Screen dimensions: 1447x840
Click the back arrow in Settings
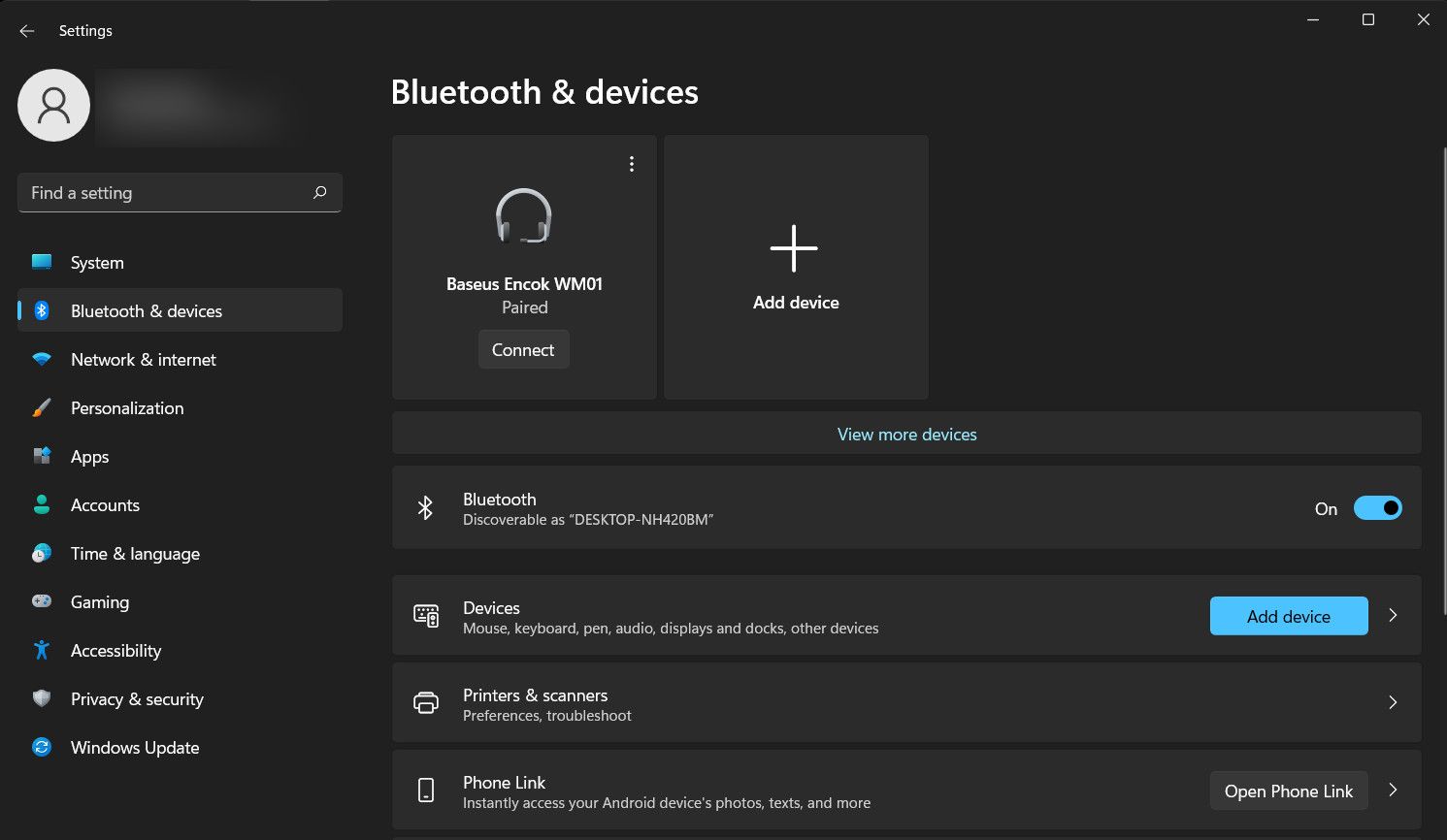[x=26, y=30]
